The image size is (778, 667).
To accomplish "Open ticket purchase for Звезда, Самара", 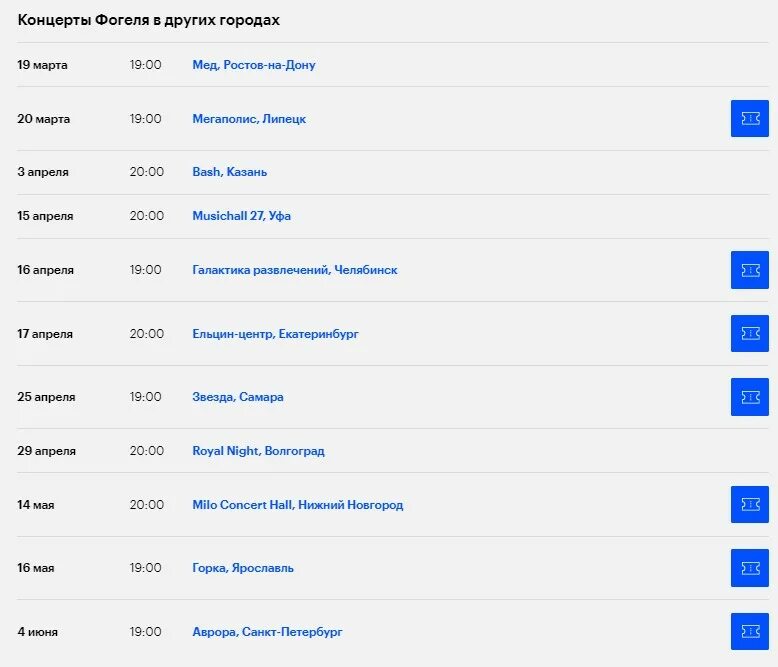I will tap(749, 397).
